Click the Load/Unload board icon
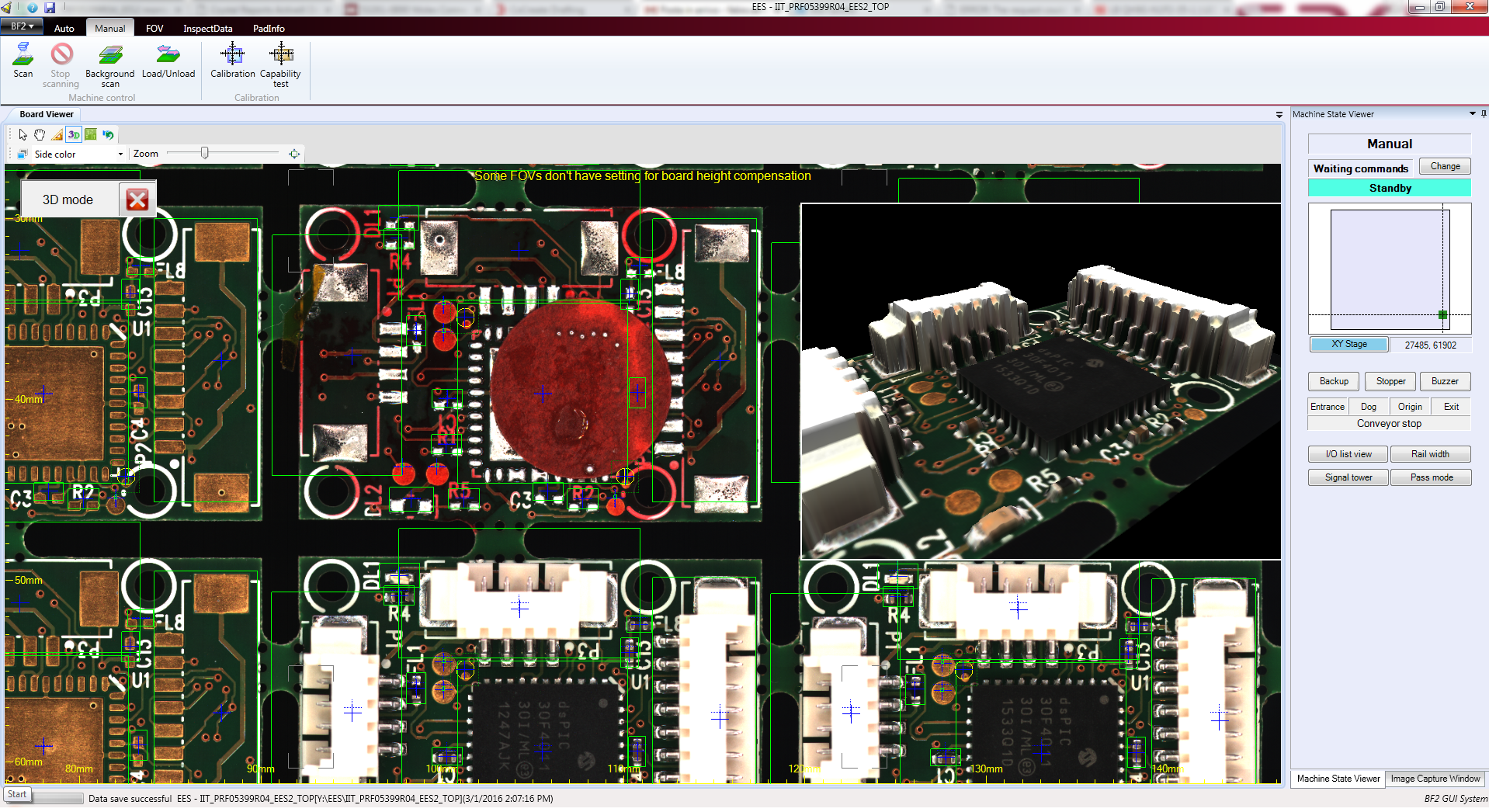This screenshot has height=812, width=1489. pos(168,54)
